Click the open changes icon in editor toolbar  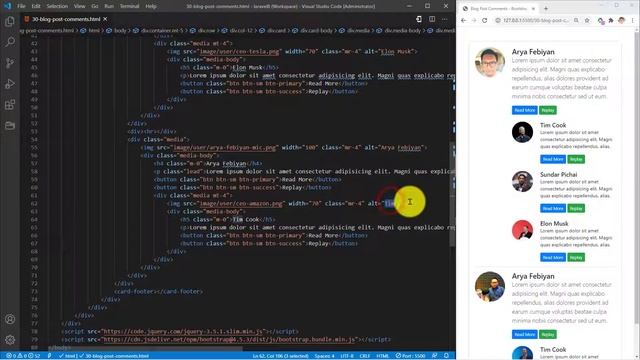[419, 19]
